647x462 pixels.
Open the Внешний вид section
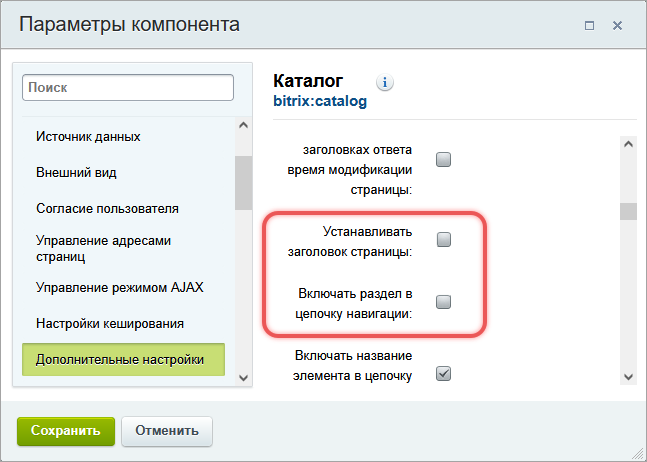click(x=76, y=172)
